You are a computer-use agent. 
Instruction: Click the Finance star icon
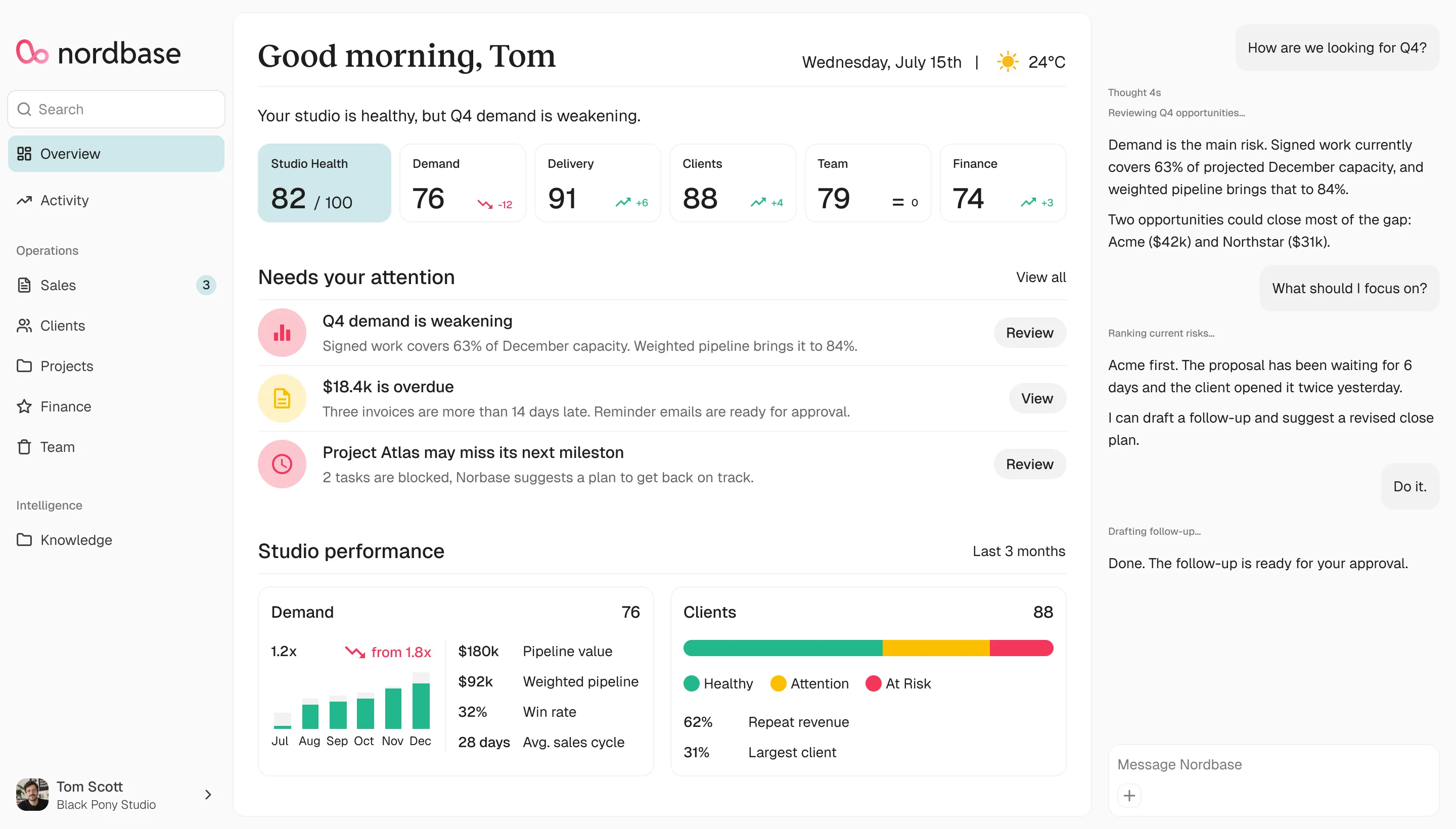click(24, 406)
